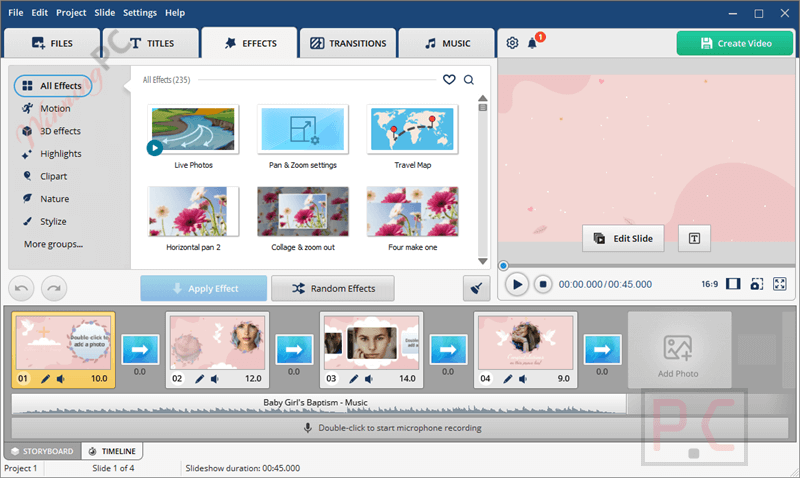Viewport: 800px width, 478px height.
Task: Open transition after slide 04
Action: point(602,349)
